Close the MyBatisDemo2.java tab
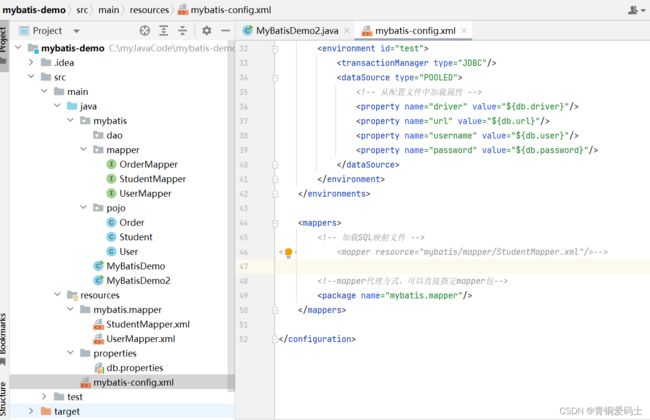 (x=347, y=31)
